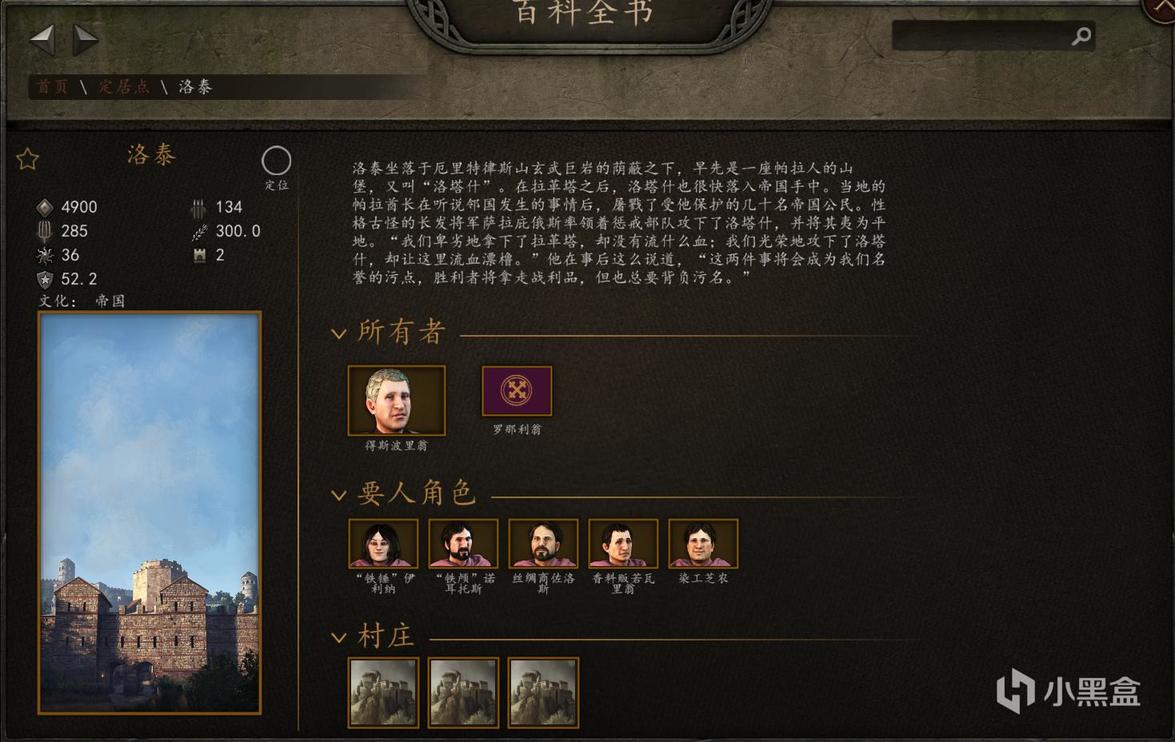Collapse the 所有者 section
This screenshot has height=742, width=1175.
click(x=339, y=334)
